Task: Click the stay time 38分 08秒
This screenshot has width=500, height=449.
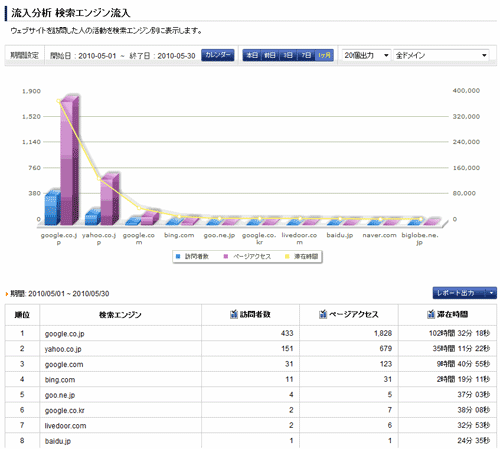Action: pos(474,410)
